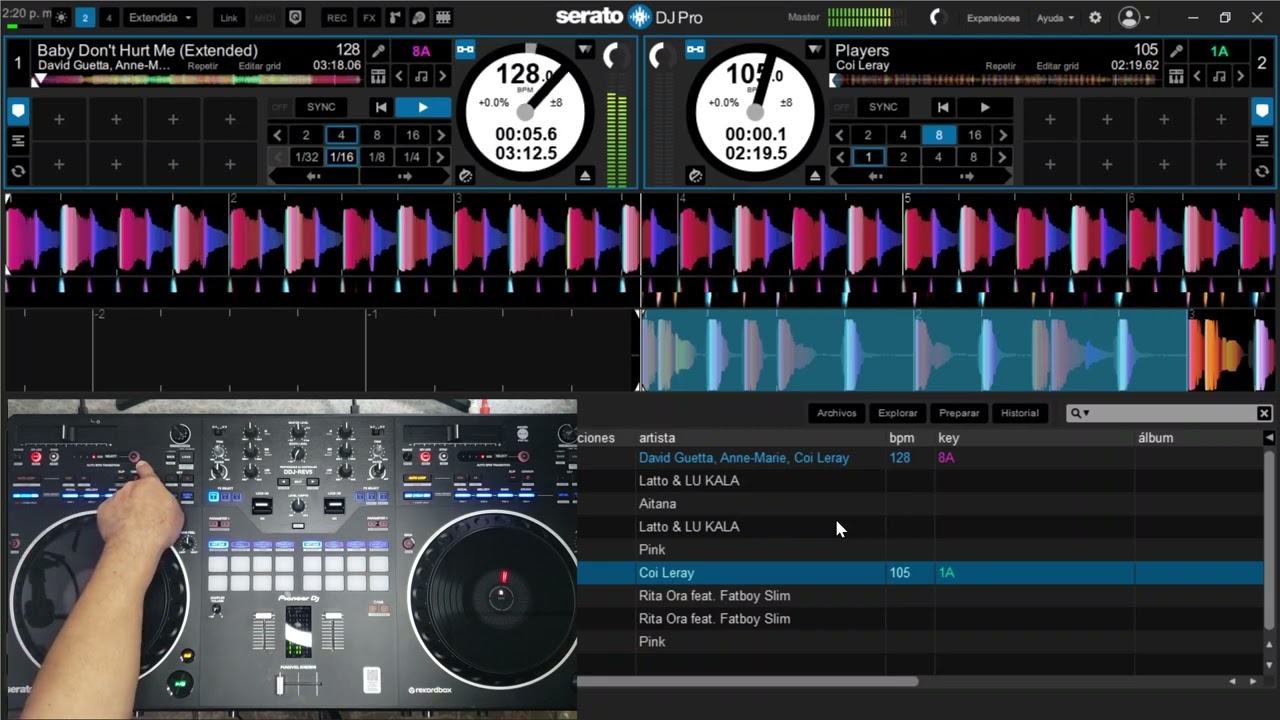Select deck 2 hot cue tab icon
Image resolution: width=1280 pixels, height=720 pixels.
point(1262,112)
